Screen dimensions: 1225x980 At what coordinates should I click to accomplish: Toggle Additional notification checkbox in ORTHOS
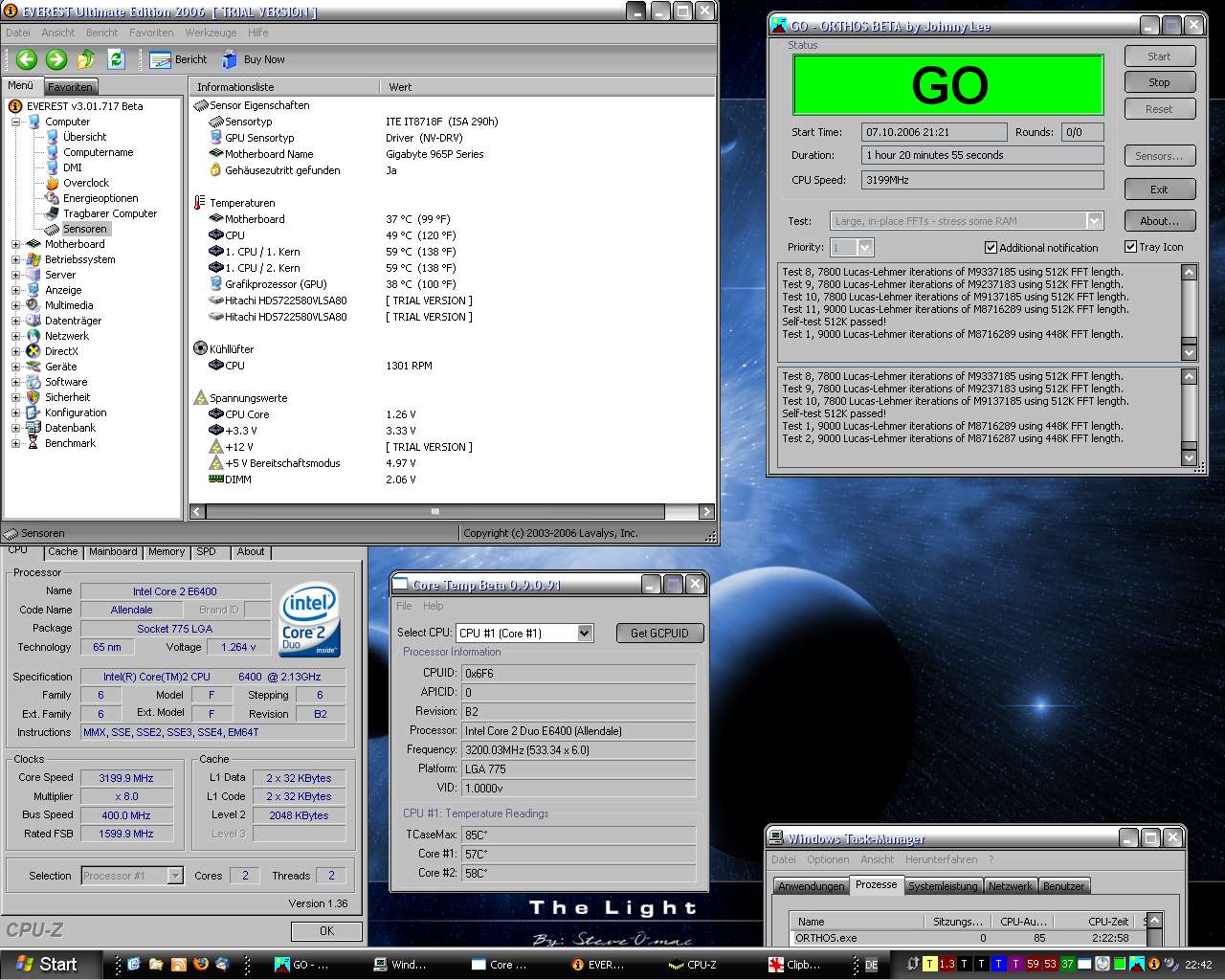tap(991, 247)
